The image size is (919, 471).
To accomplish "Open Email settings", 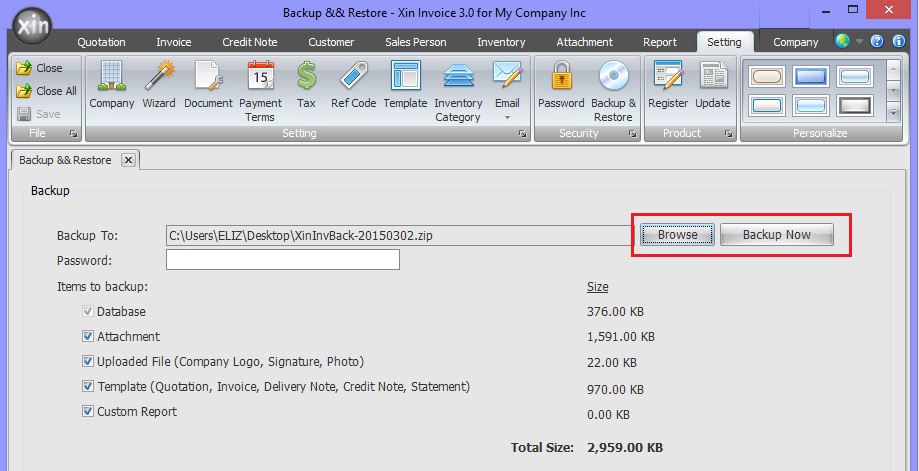I will [507, 86].
